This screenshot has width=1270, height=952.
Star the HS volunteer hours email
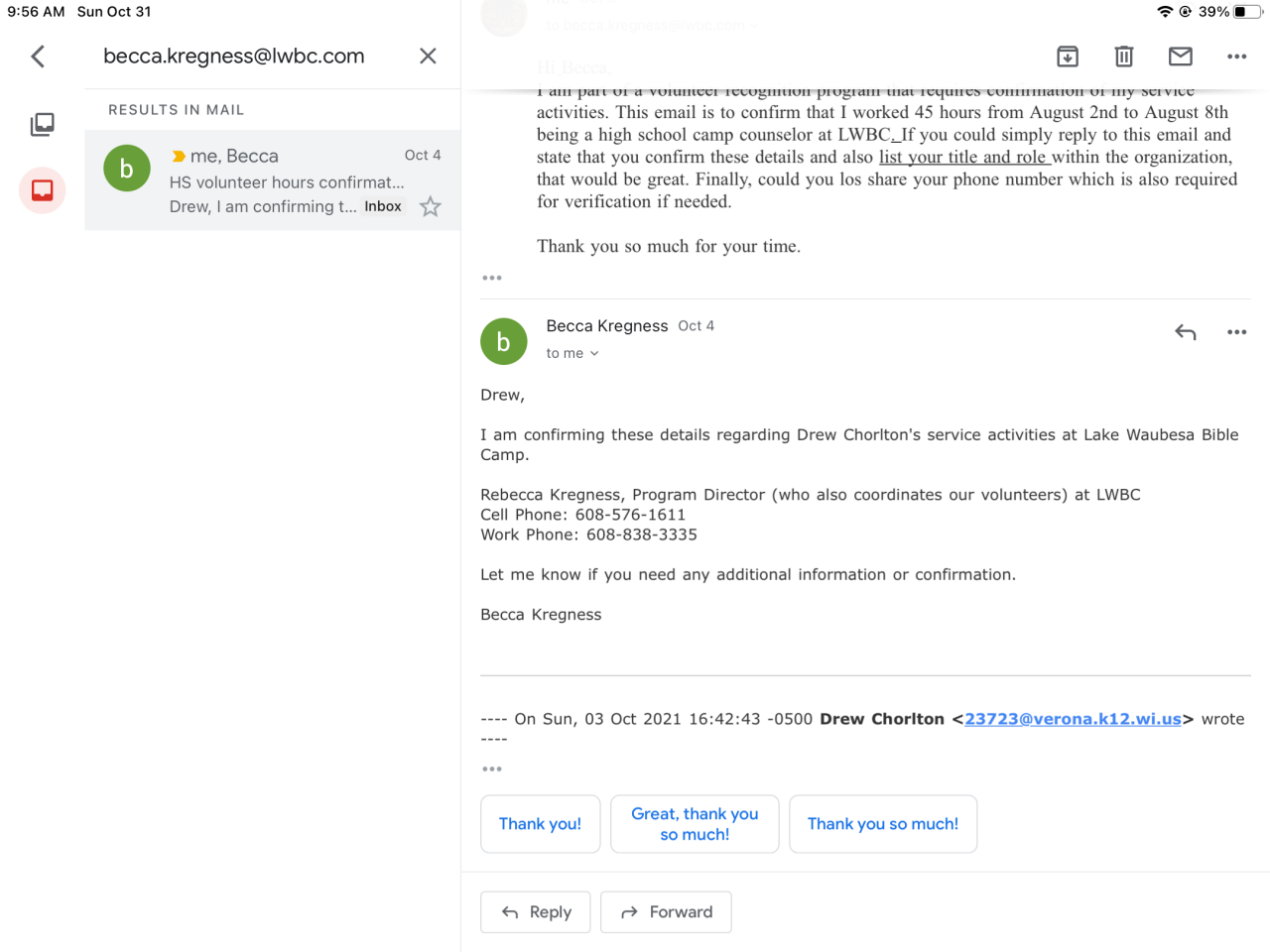[430, 207]
